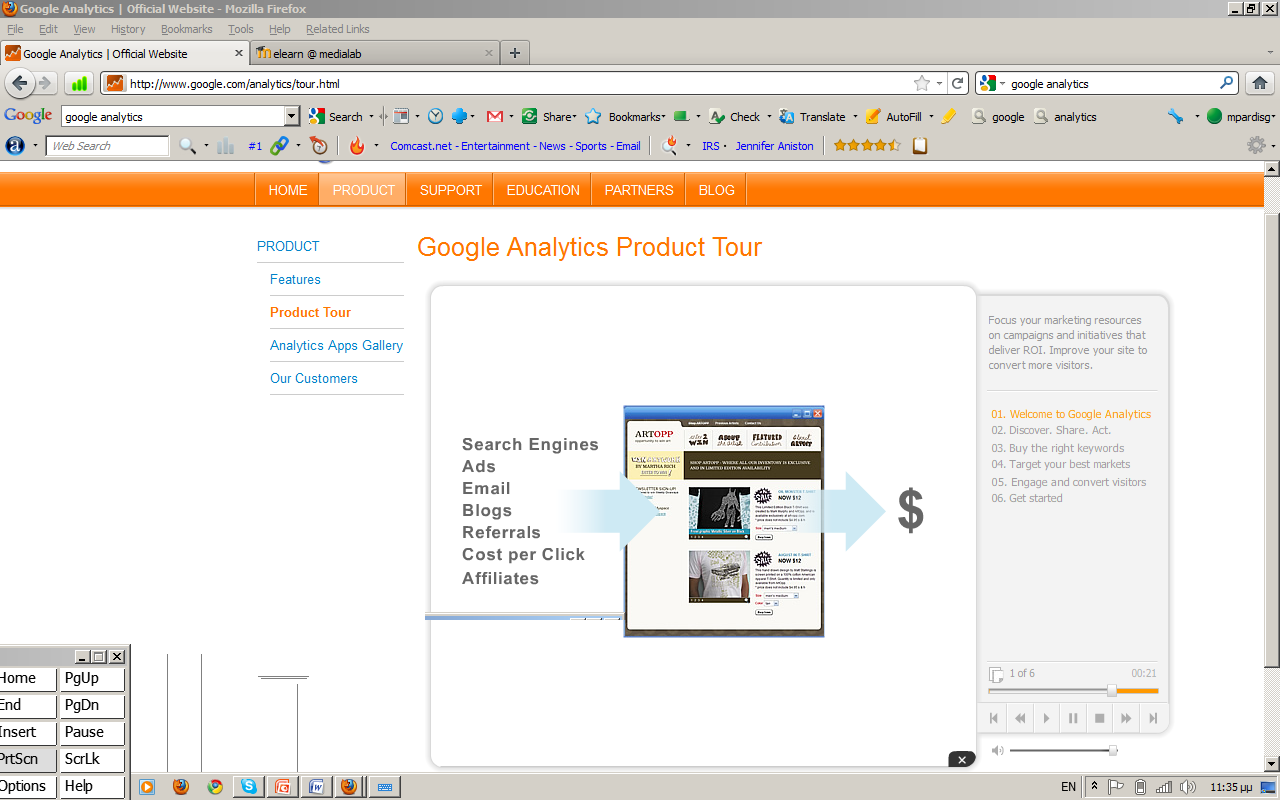The width and height of the screenshot is (1280, 800).
Task: Click the blue plus icon in Google Toolbar
Action: pyautogui.click(x=459, y=116)
